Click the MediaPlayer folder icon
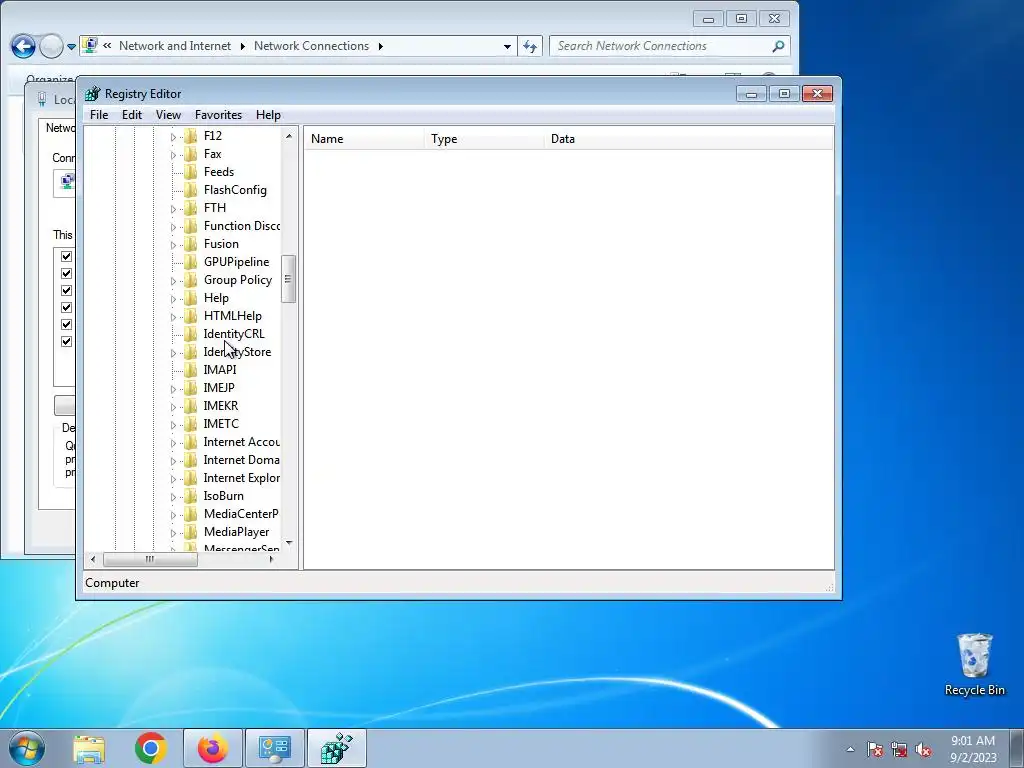Image resolution: width=1024 pixels, height=768 pixels. [x=191, y=532]
